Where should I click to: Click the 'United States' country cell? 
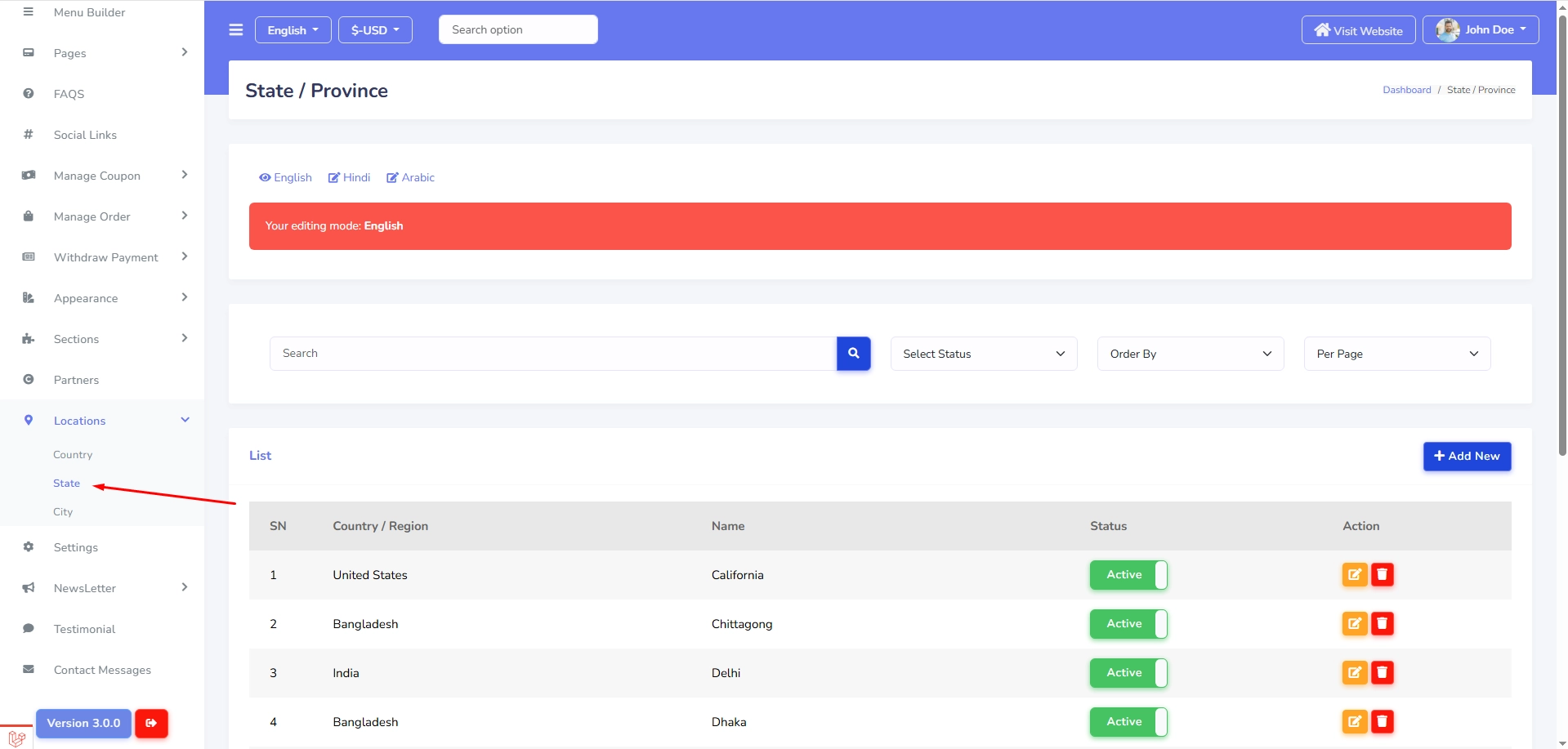point(370,575)
